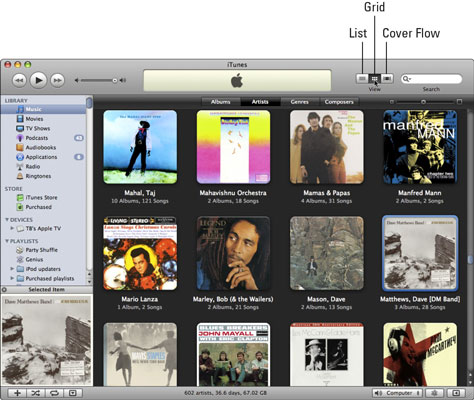Open search options via magnifier icon

[x=406, y=79]
